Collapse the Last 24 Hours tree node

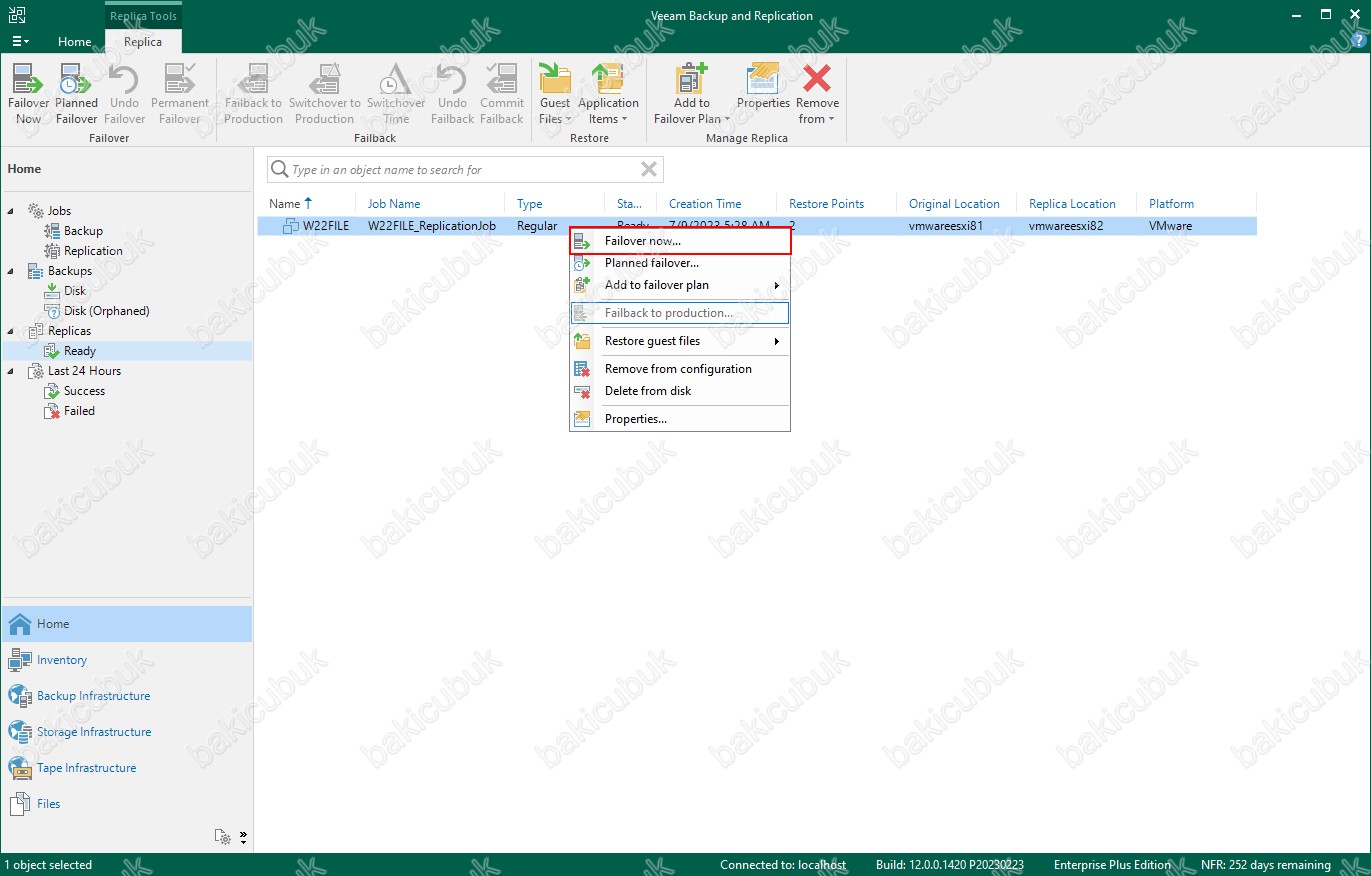(11, 371)
